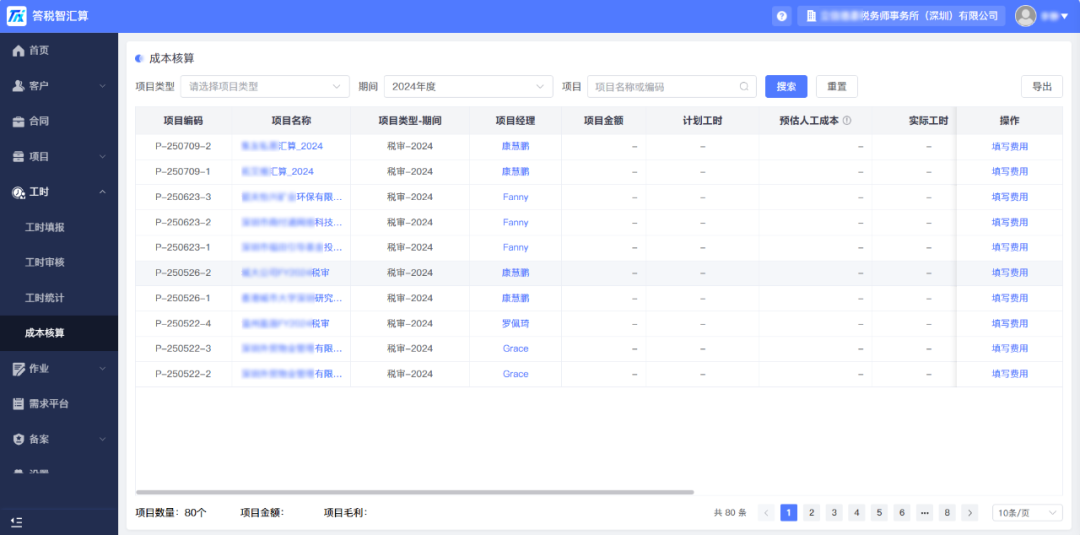This screenshot has width=1080, height=535.
Task: Click the 答税智汇算 logo icon
Action: coord(17,16)
